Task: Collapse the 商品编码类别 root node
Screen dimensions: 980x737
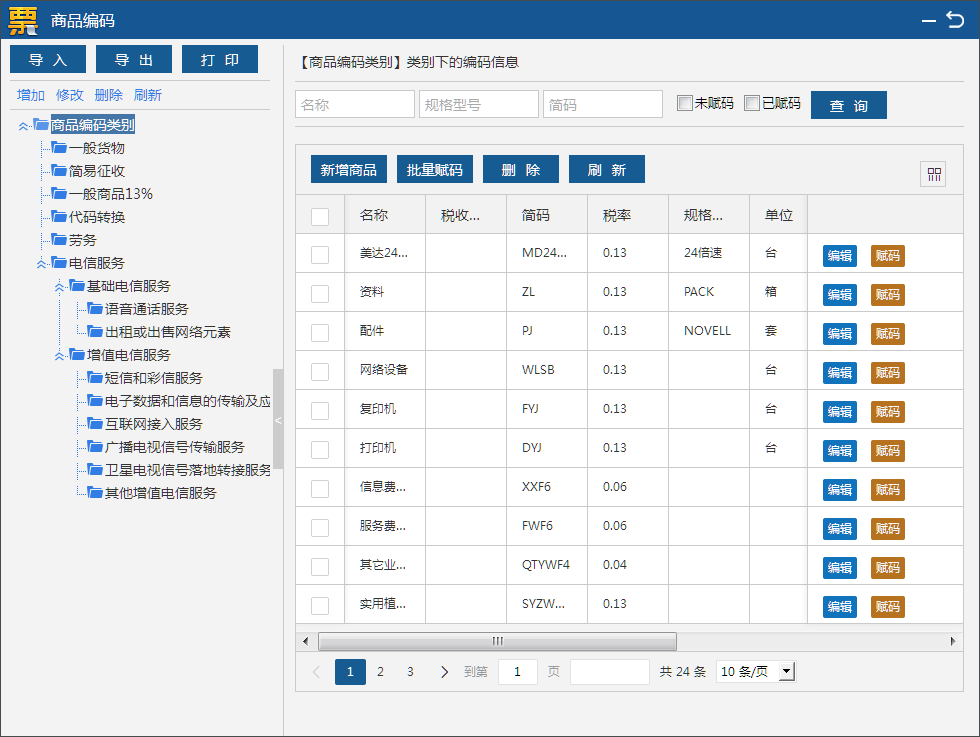Action: [x=23, y=126]
